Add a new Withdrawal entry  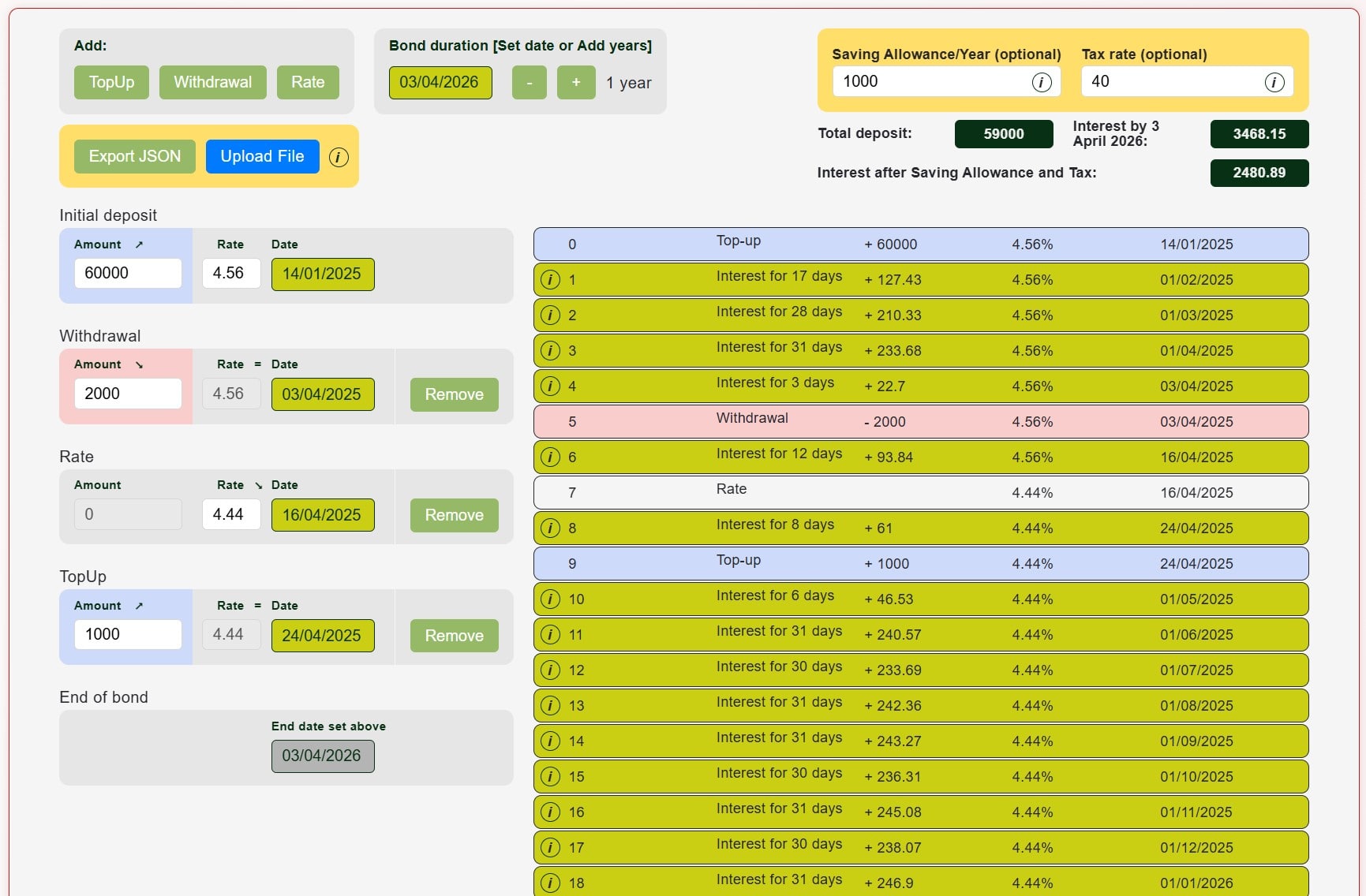point(212,82)
